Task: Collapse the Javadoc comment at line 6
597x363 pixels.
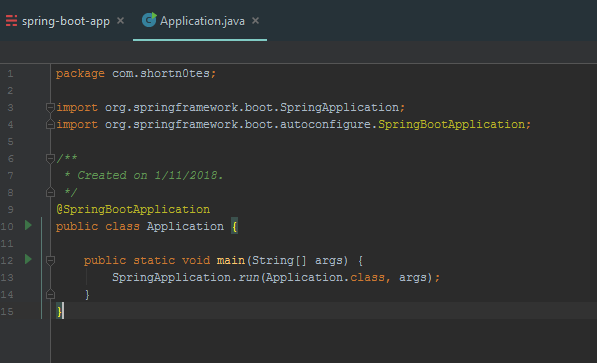Action: 50,158
